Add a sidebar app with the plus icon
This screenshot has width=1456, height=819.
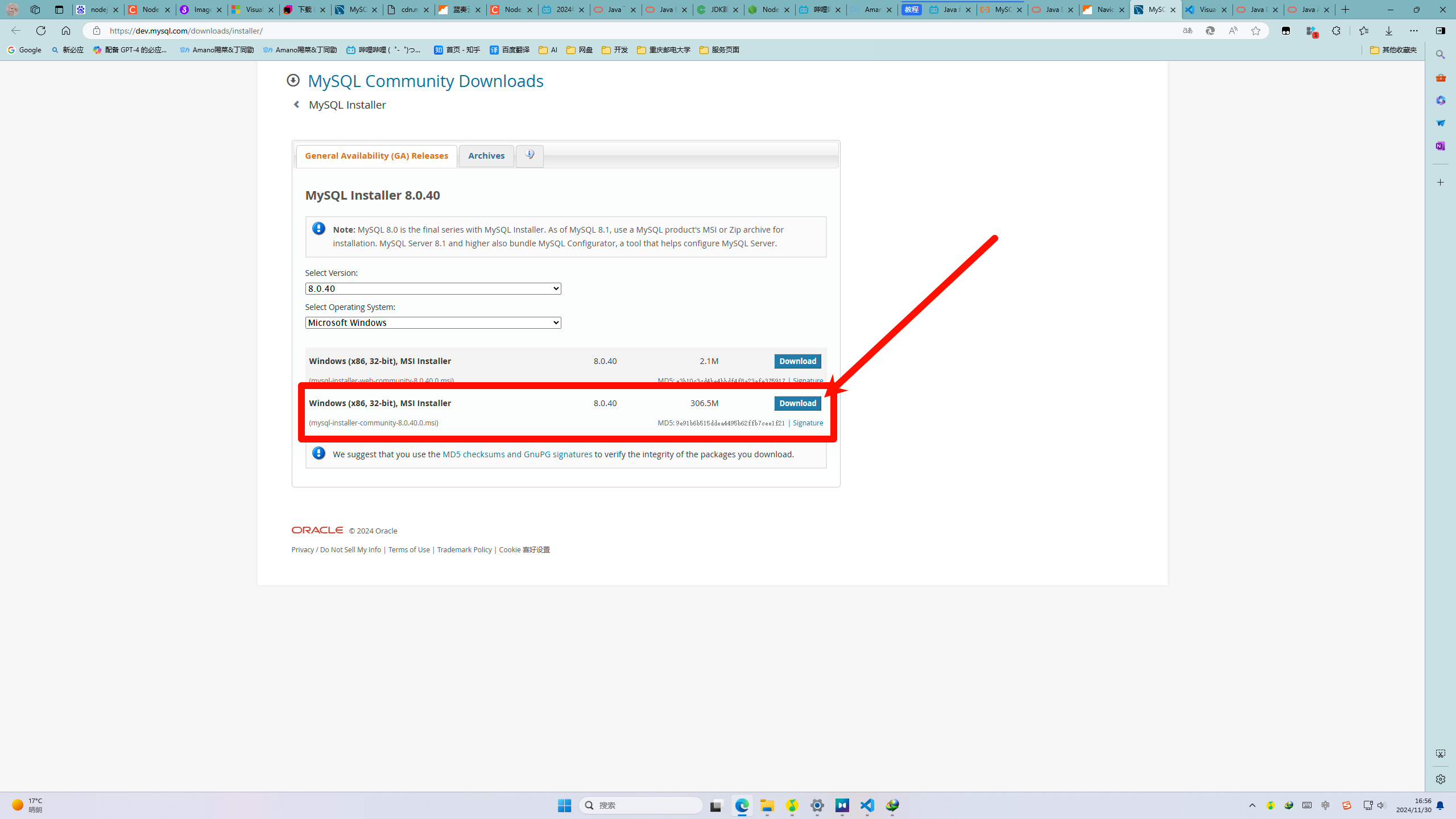click(1440, 183)
